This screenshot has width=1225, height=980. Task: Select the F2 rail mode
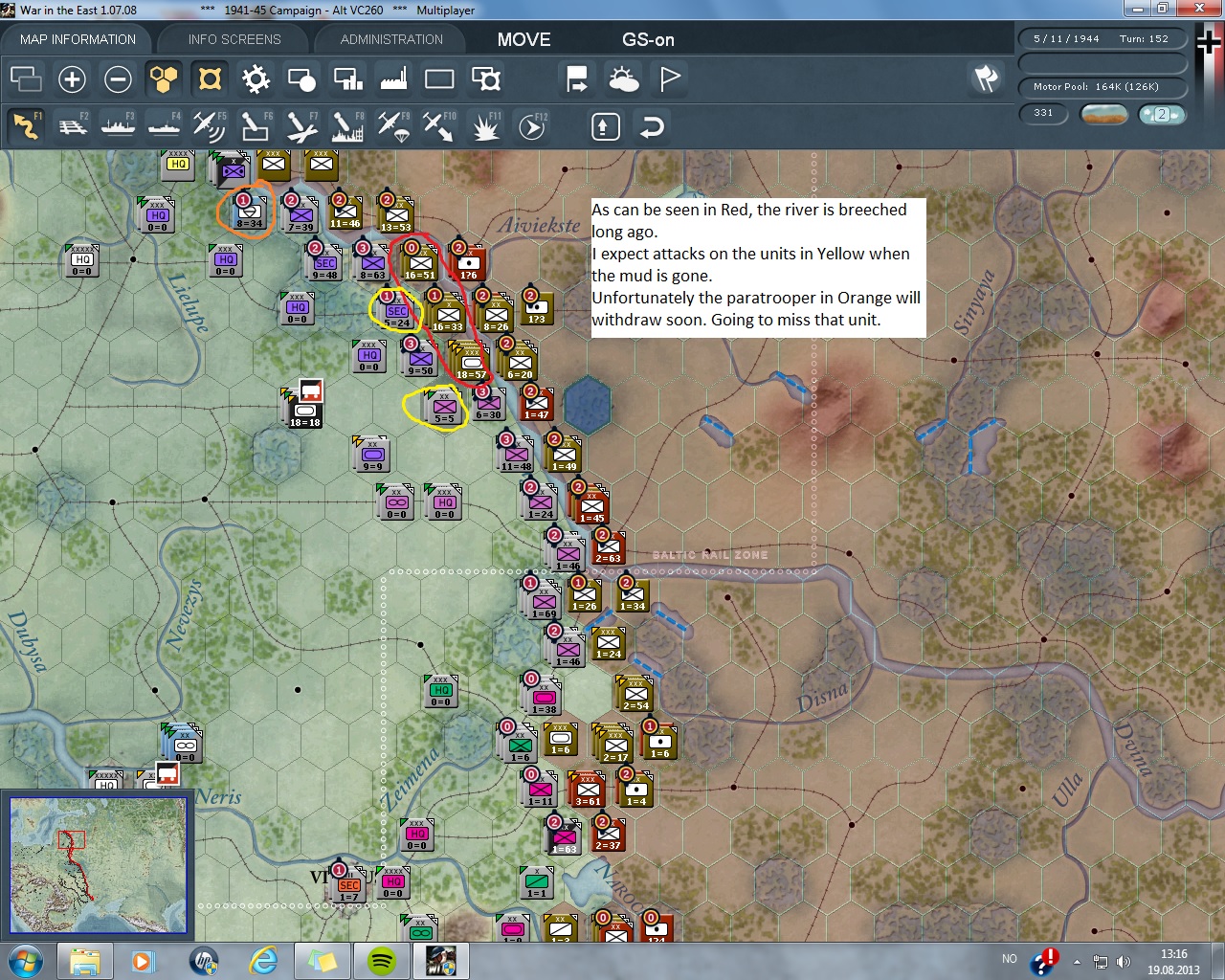[72, 126]
